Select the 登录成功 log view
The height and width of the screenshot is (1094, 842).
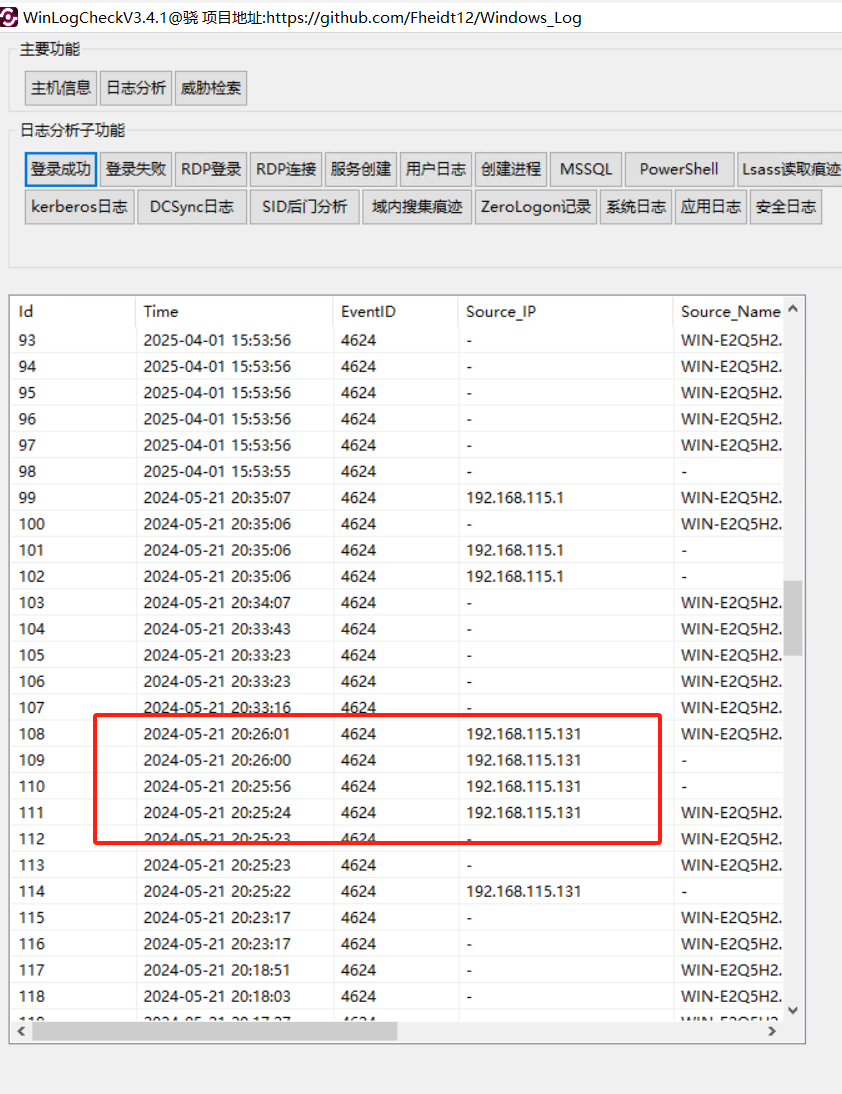tap(61, 170)
